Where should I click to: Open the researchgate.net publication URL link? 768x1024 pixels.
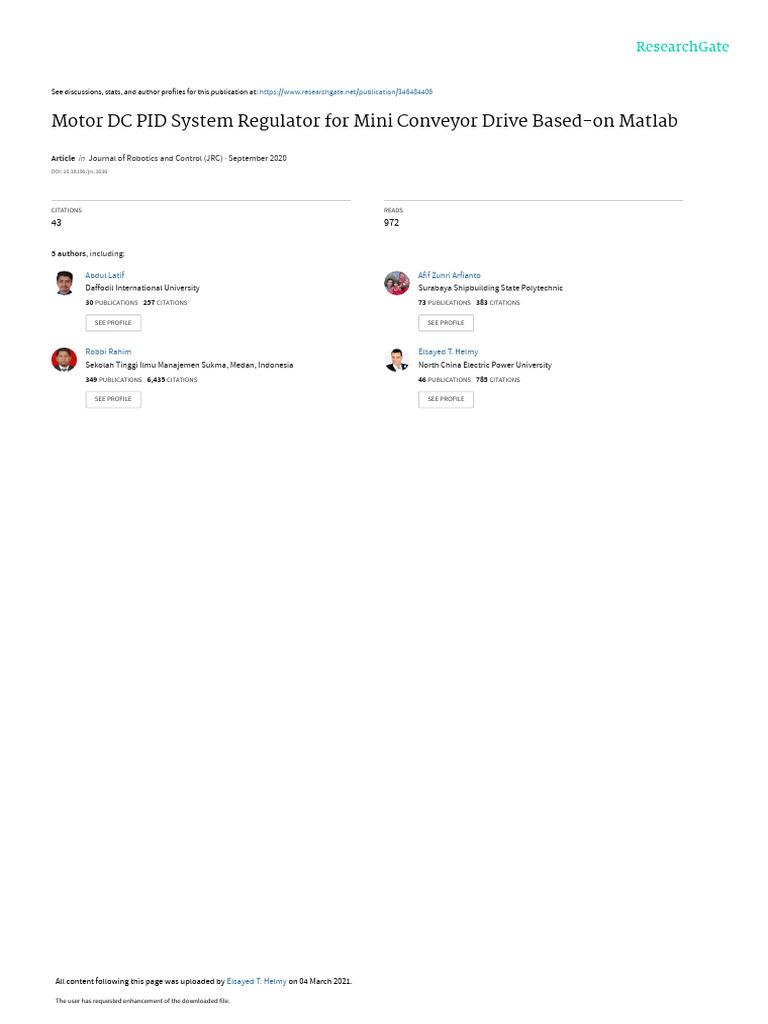tap(345, 92)
